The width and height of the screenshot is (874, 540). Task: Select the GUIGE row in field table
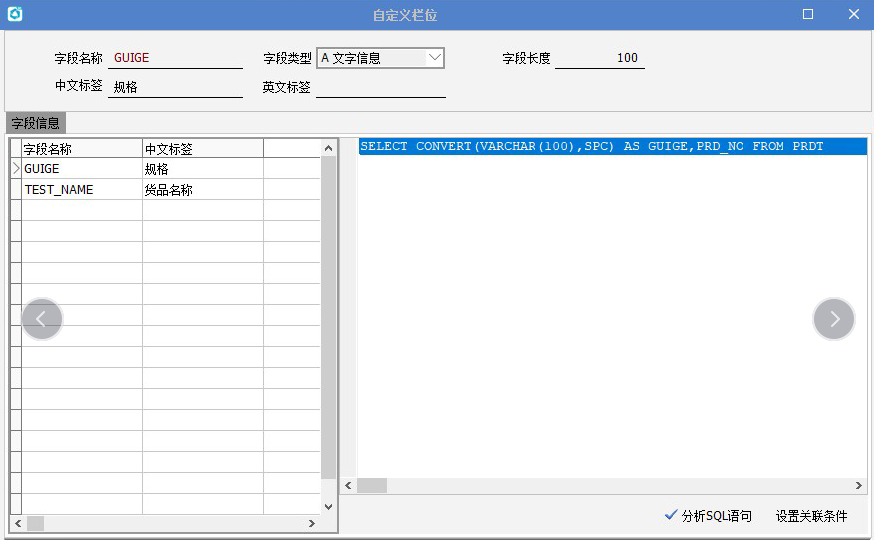80,169
